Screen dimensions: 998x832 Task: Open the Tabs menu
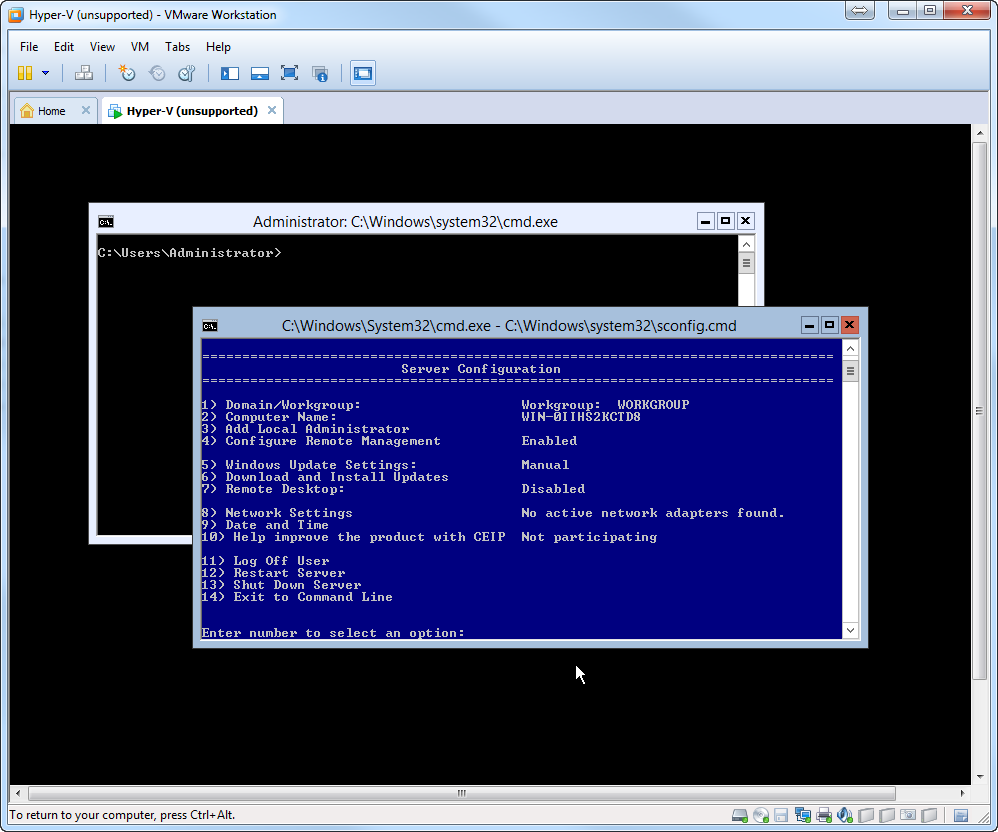point(177,46)
